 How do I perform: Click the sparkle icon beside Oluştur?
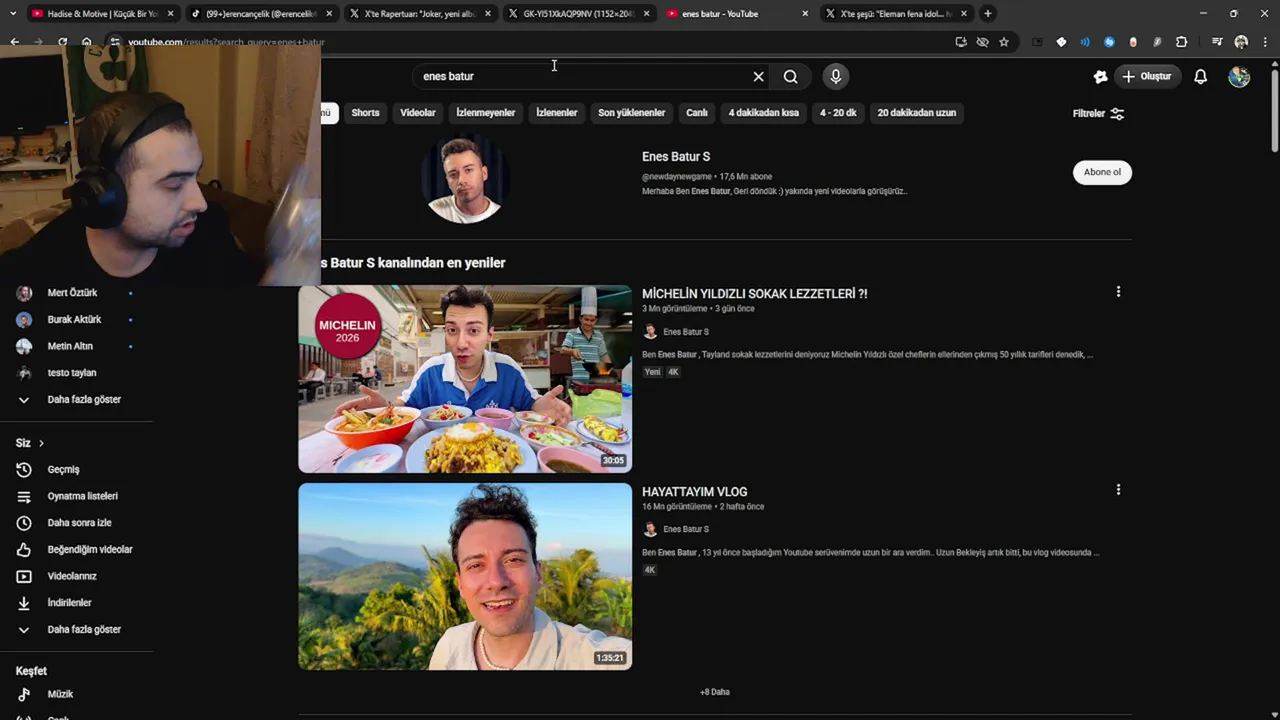coord(1100,76)
